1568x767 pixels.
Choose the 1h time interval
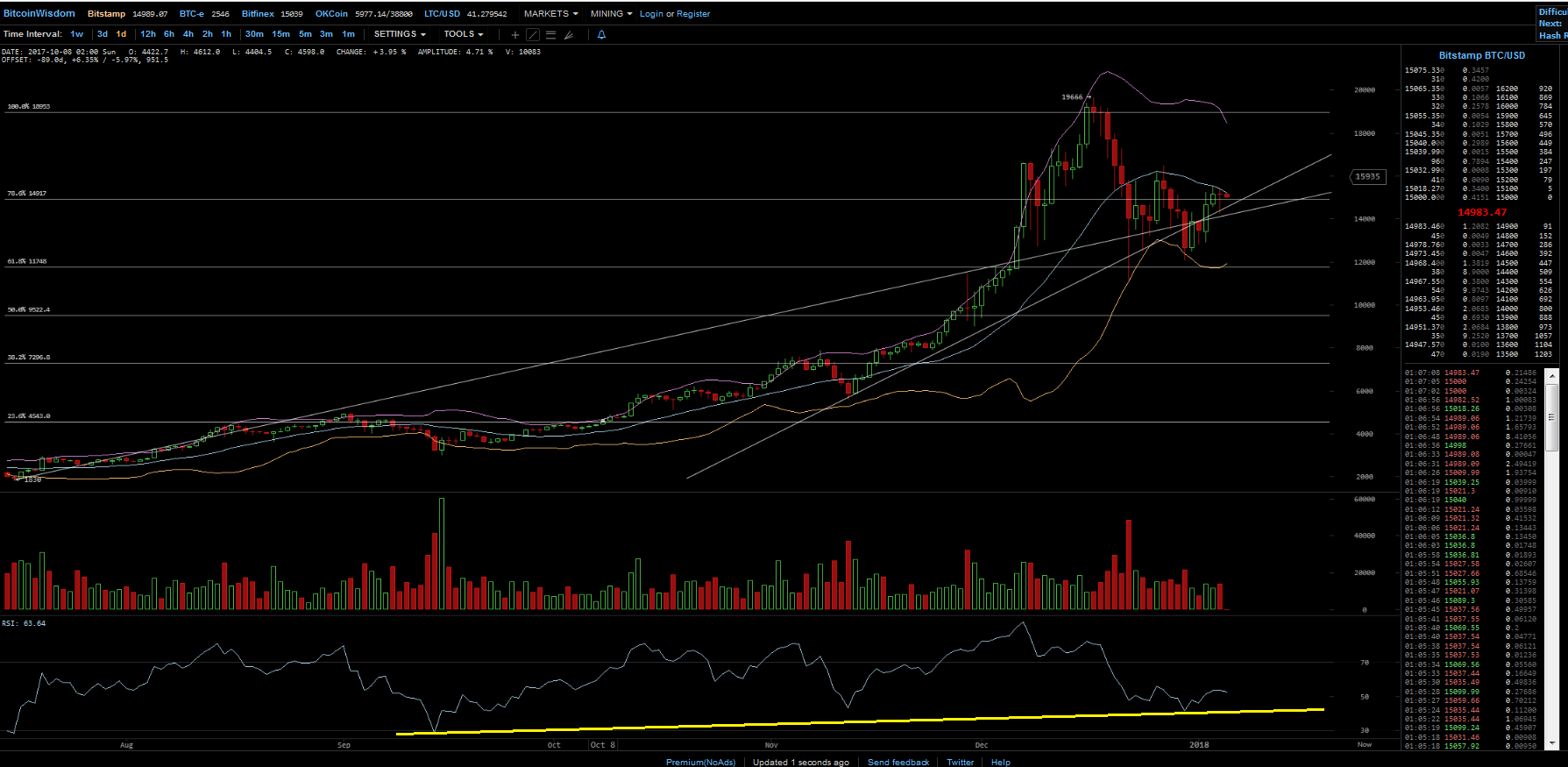coord(226,34)
